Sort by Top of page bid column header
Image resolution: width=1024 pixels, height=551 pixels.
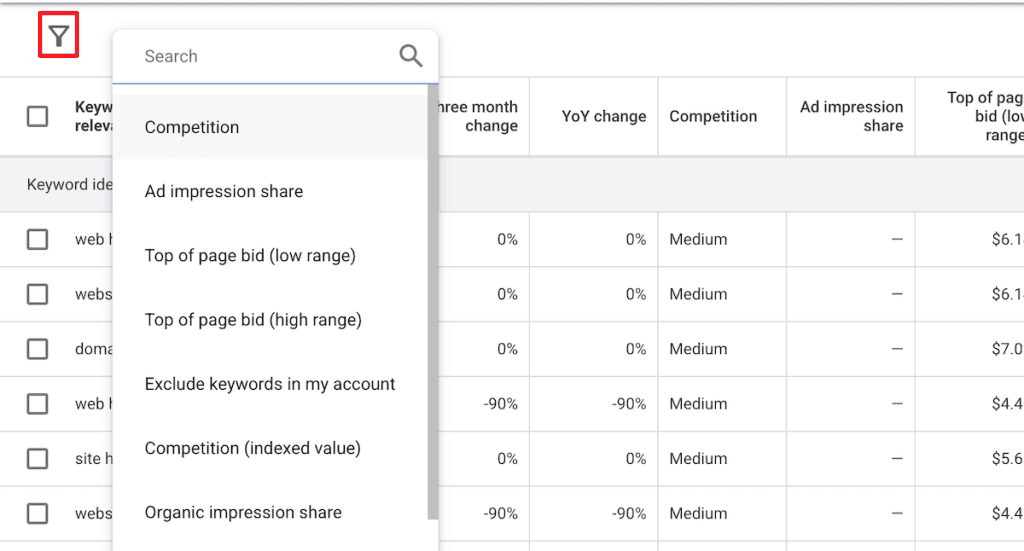[x=985, y=116]
